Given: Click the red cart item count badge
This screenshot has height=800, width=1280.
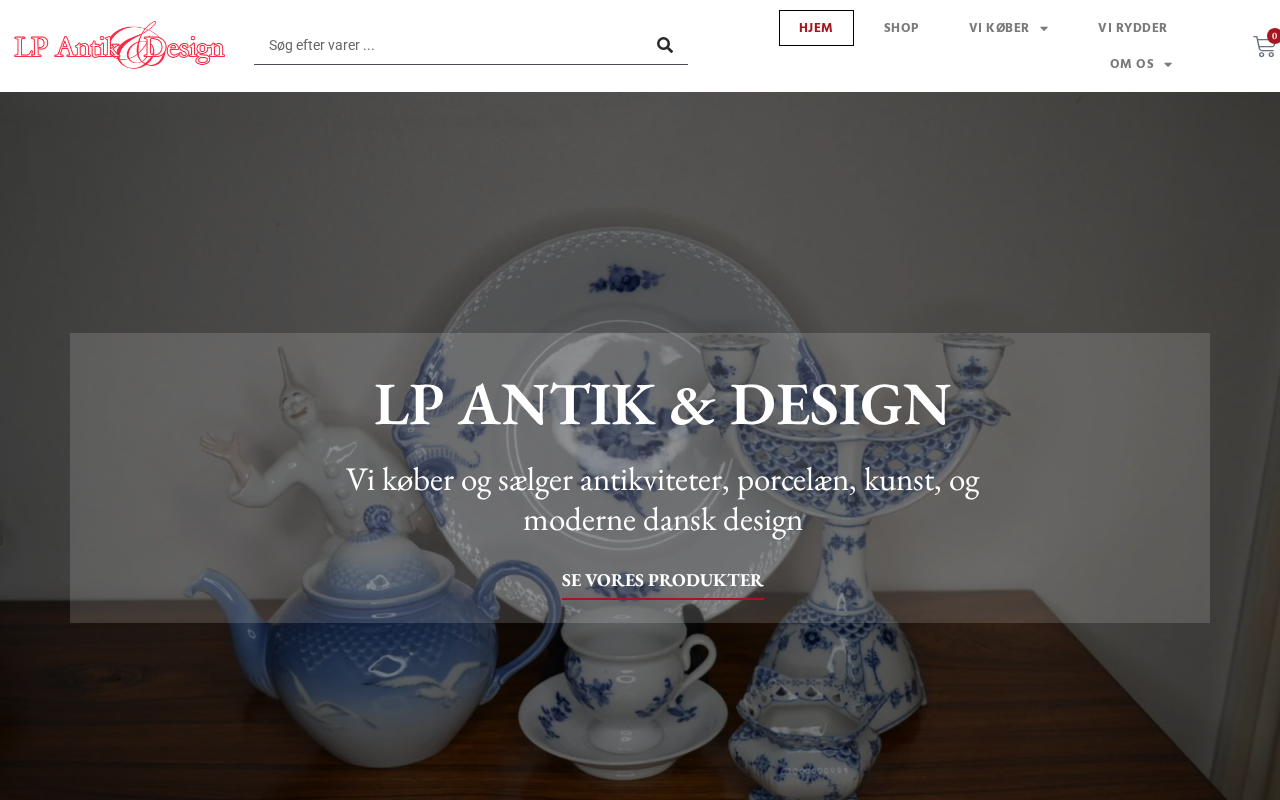Looking at the screenshot, I should [1274, 36].
